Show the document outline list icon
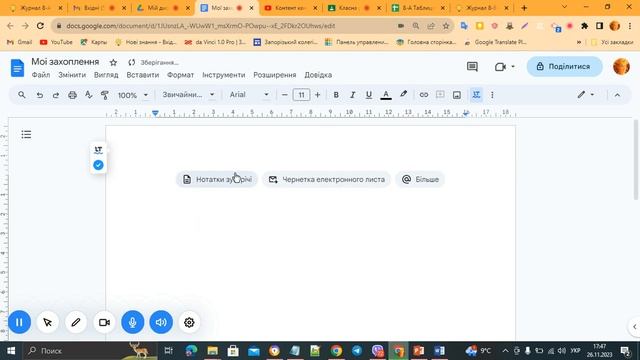Image resolution: width=640 pixels, height=360 pixels. click(26, 134)
